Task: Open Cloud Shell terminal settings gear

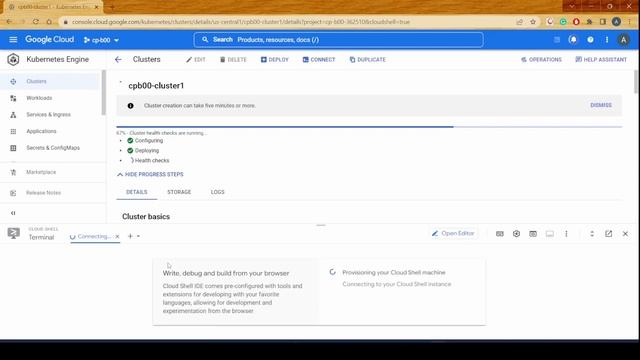Action: pyautogui.click(x=516, y=234)
